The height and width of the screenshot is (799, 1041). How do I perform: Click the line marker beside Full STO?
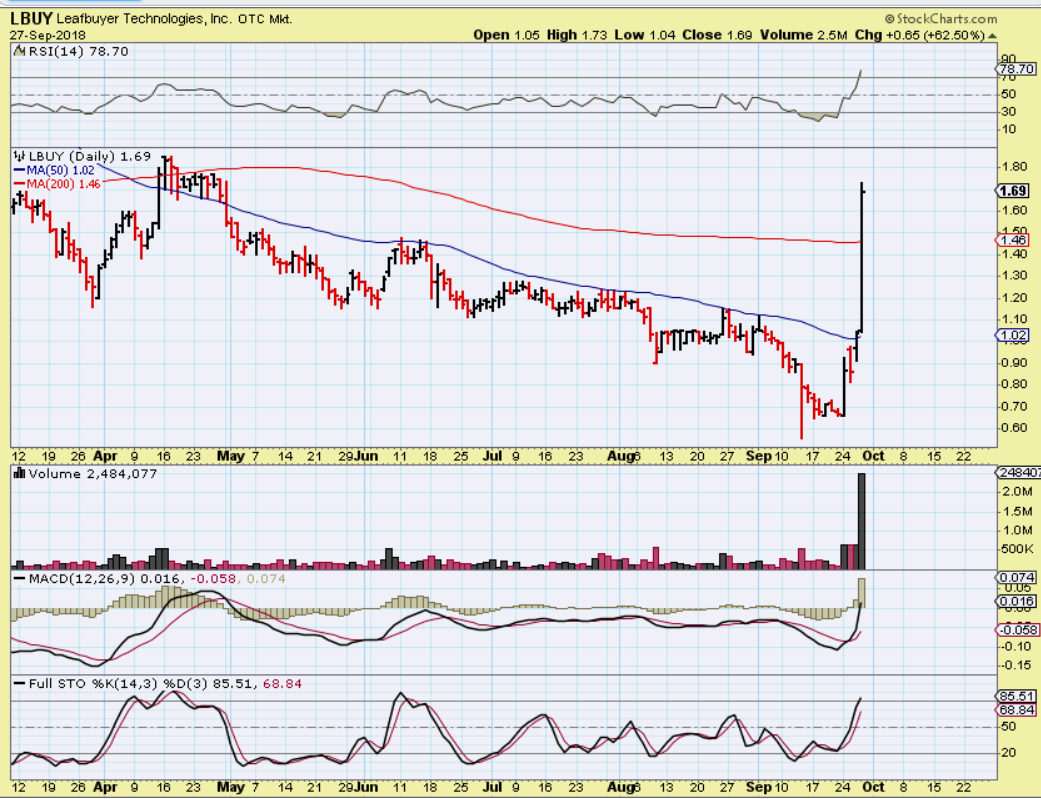[19, 683]
